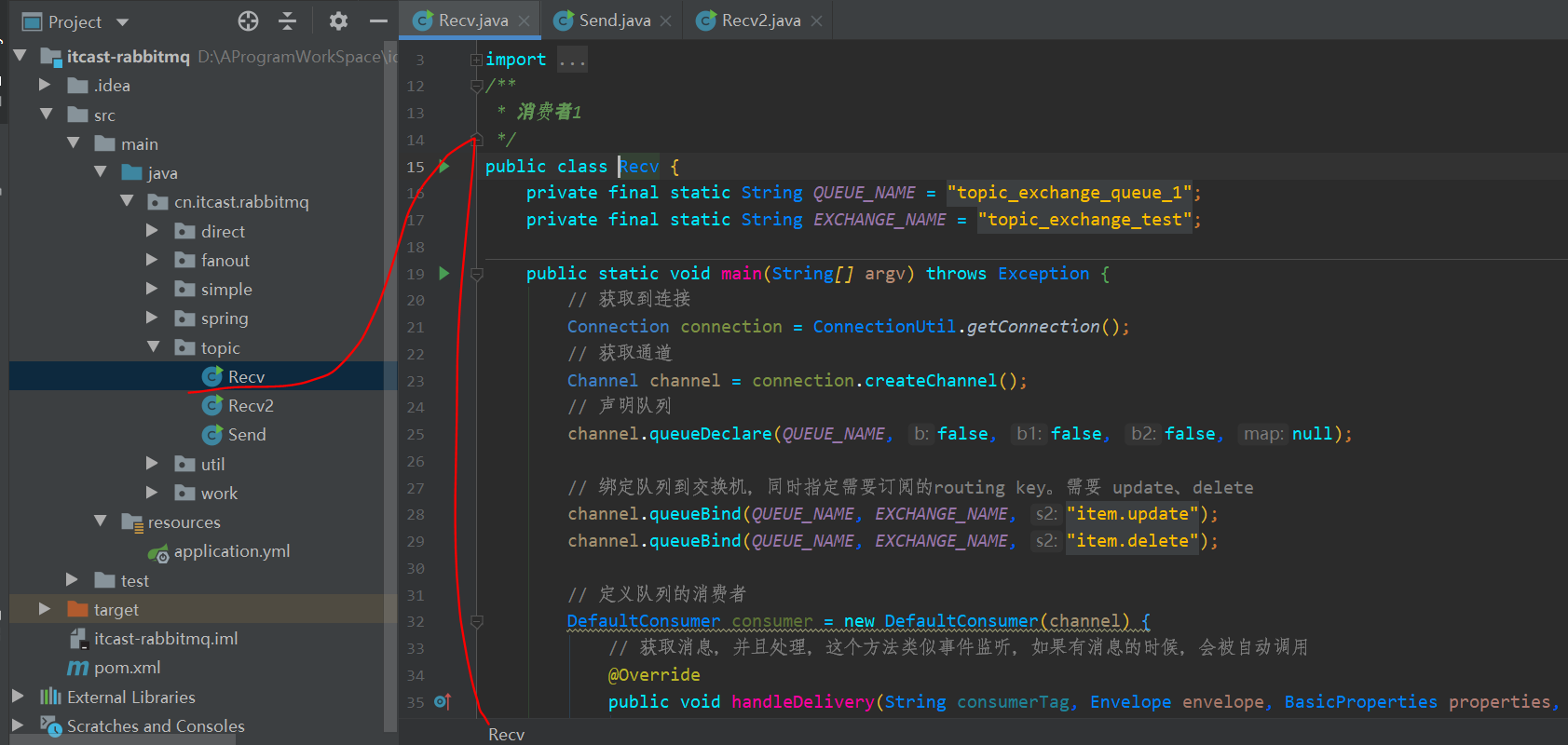Expand the util package
Viewport: 1568px width, 745px height.
152,463
